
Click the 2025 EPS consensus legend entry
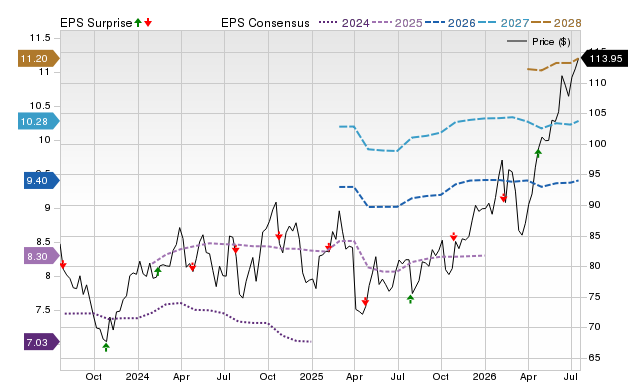pyautogui.click(x=397, y=23)
